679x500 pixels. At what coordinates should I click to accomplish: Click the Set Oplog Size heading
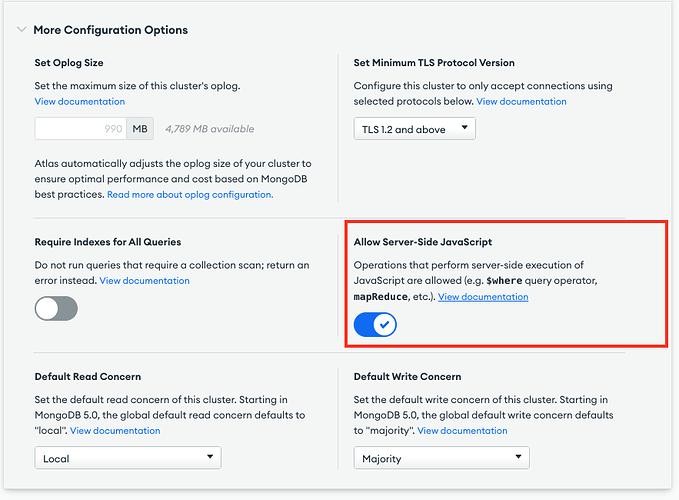[x=69, y=63]
